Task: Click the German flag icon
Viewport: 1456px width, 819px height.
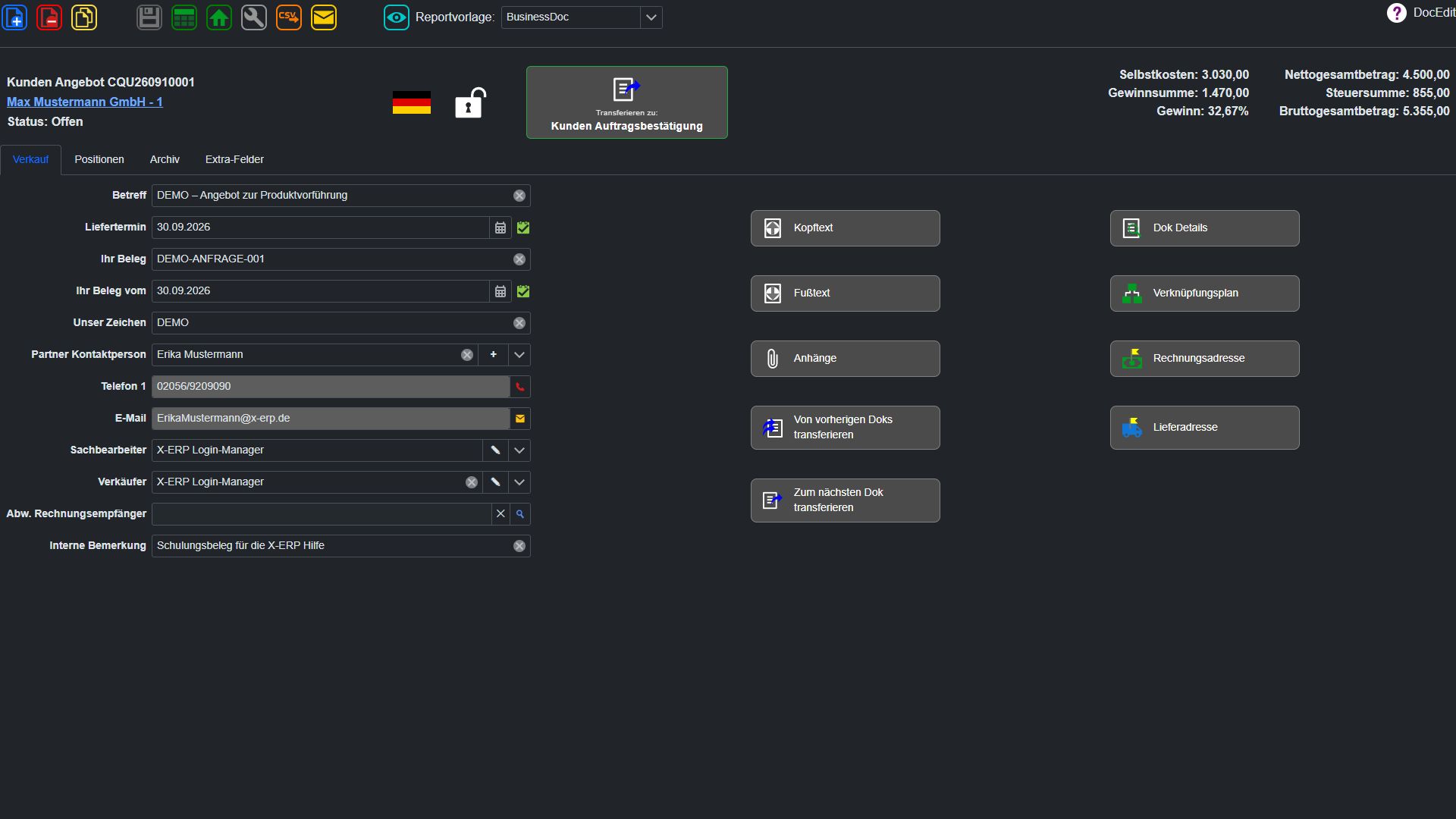Action: [x=412, y=102]
